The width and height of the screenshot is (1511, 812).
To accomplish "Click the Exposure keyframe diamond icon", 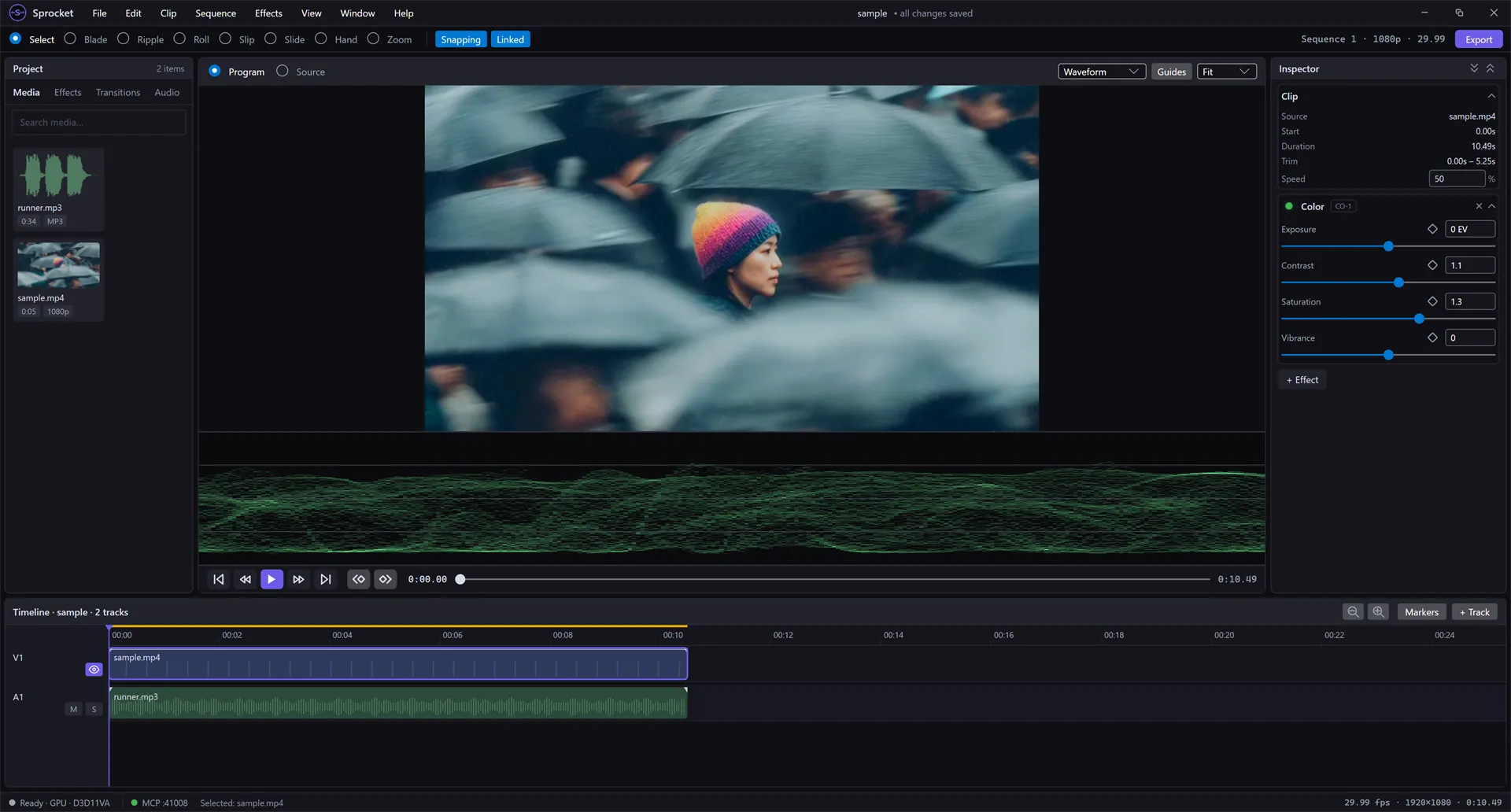I will pyautogui.click(x=1432, y=229).
